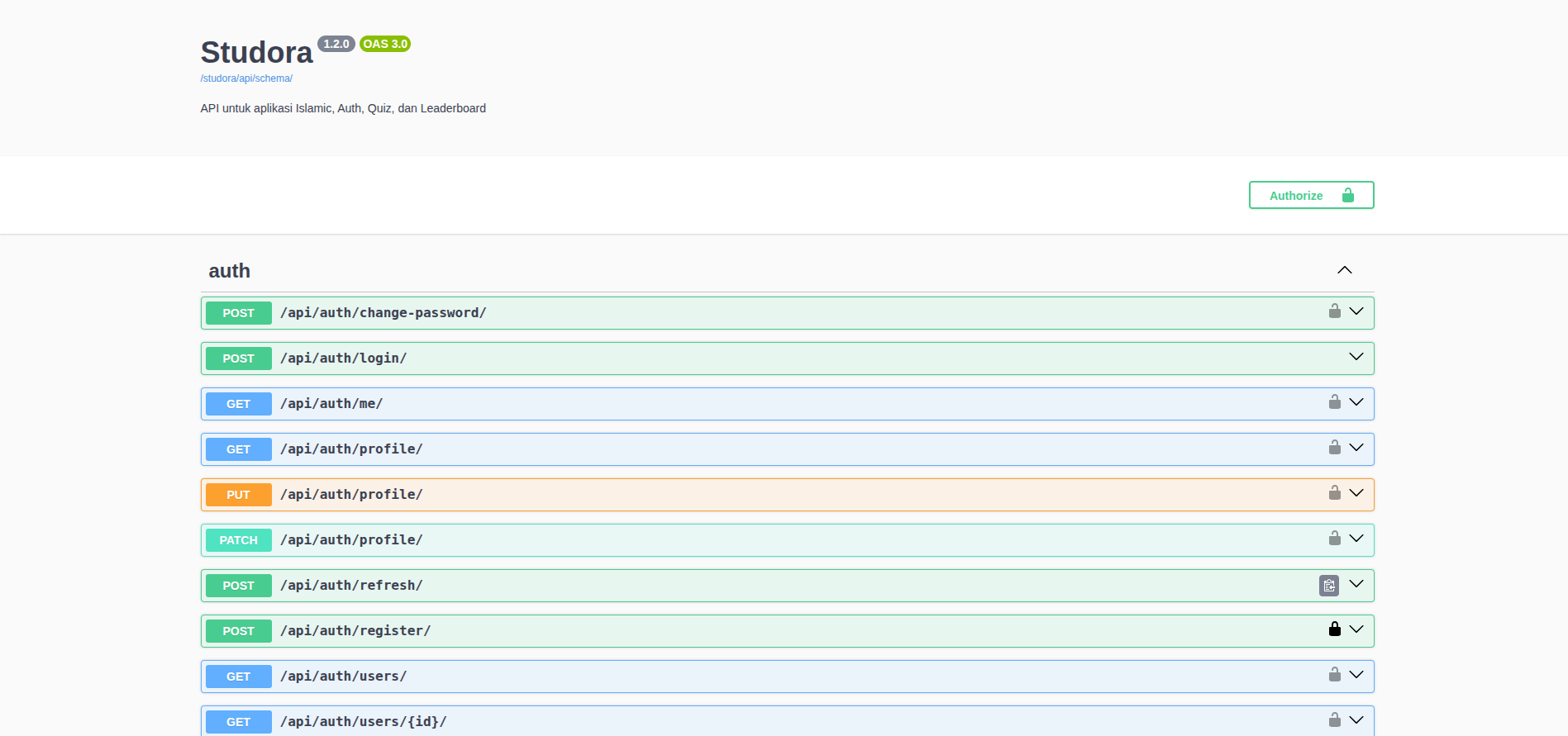Image resolution: width=1568 pixels, height=736 pixels.
Task: Expand PUT /api/auth/profile/ chevron
Action: click(1356, 493)
